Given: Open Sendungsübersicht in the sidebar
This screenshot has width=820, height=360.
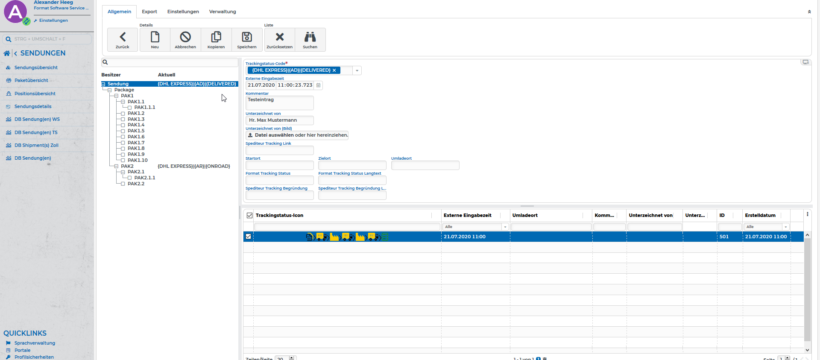Looking at the screenshot, I should [36, 68].
